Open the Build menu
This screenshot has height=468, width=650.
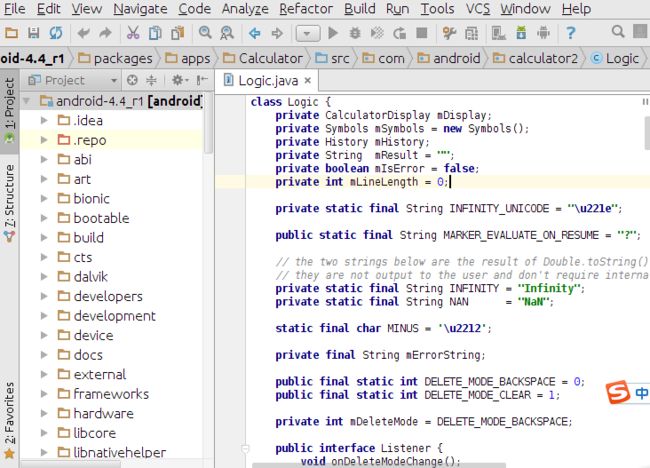pos(360,9)
